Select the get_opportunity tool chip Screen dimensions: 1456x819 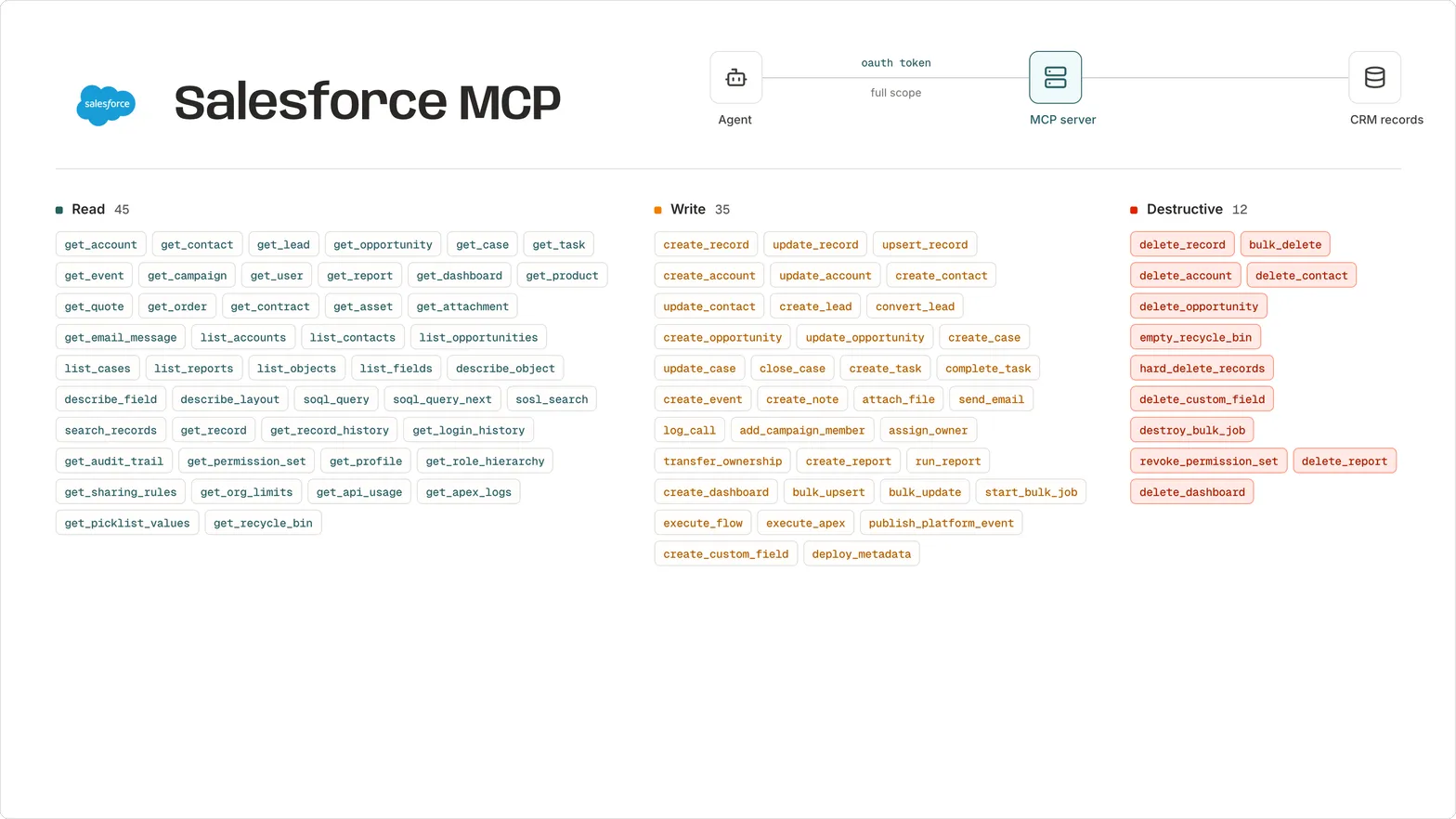click(383, 244)
